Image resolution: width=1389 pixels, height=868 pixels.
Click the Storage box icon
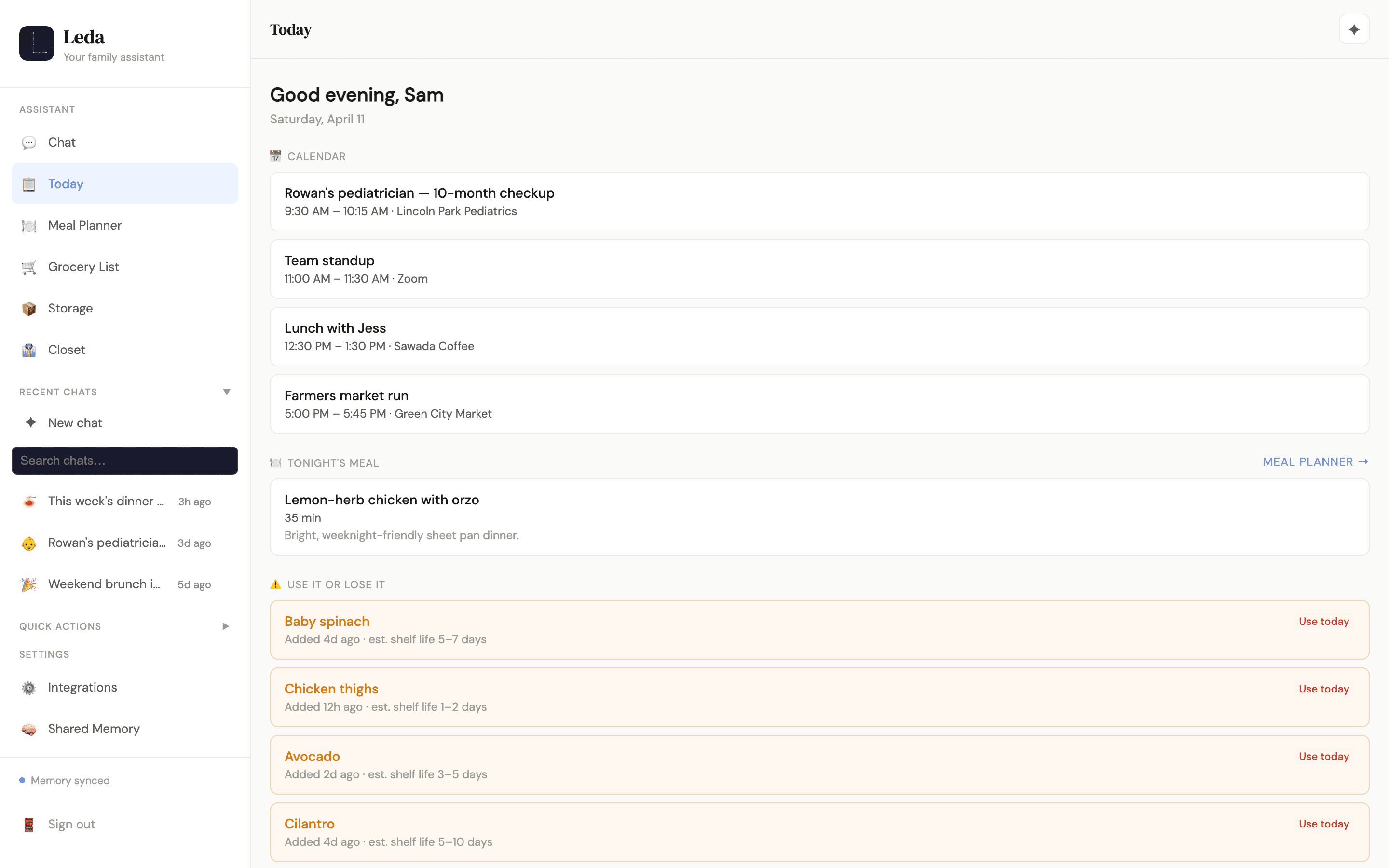tap(29, 309)
